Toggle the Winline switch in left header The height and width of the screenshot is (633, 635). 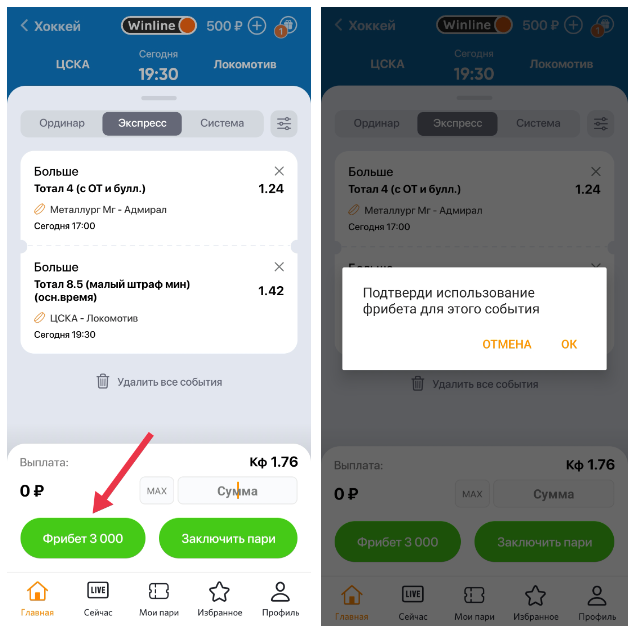tap(159, 26)
